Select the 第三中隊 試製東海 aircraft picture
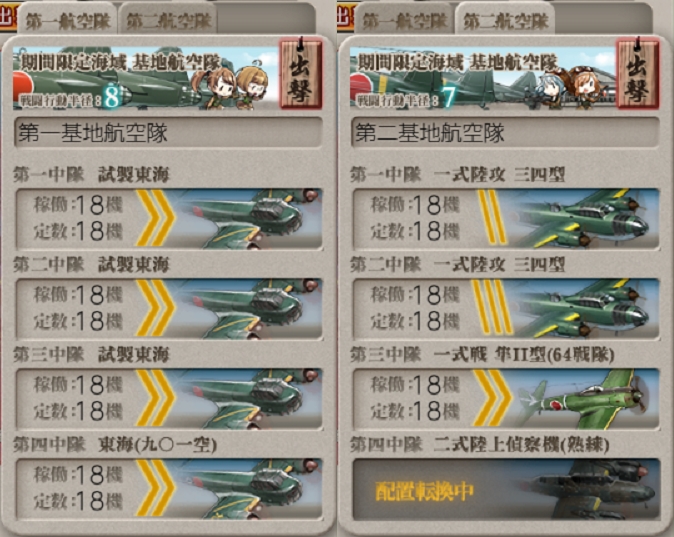This screenshot has height=537, width=674. [247, 399]
